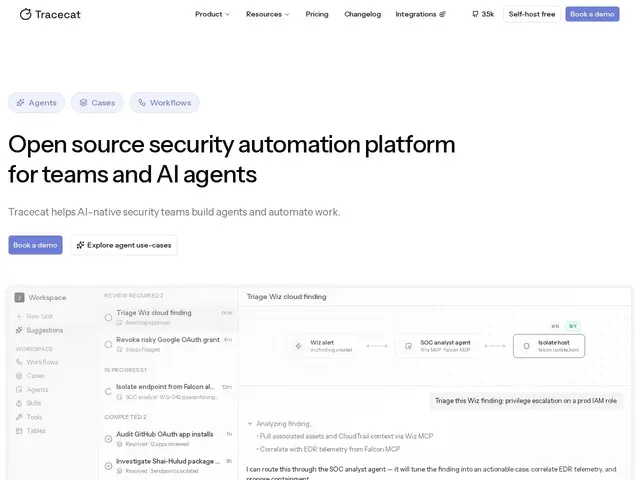Toggle completed check for Audit GitHub OAuth installs

tap(108, 439)
